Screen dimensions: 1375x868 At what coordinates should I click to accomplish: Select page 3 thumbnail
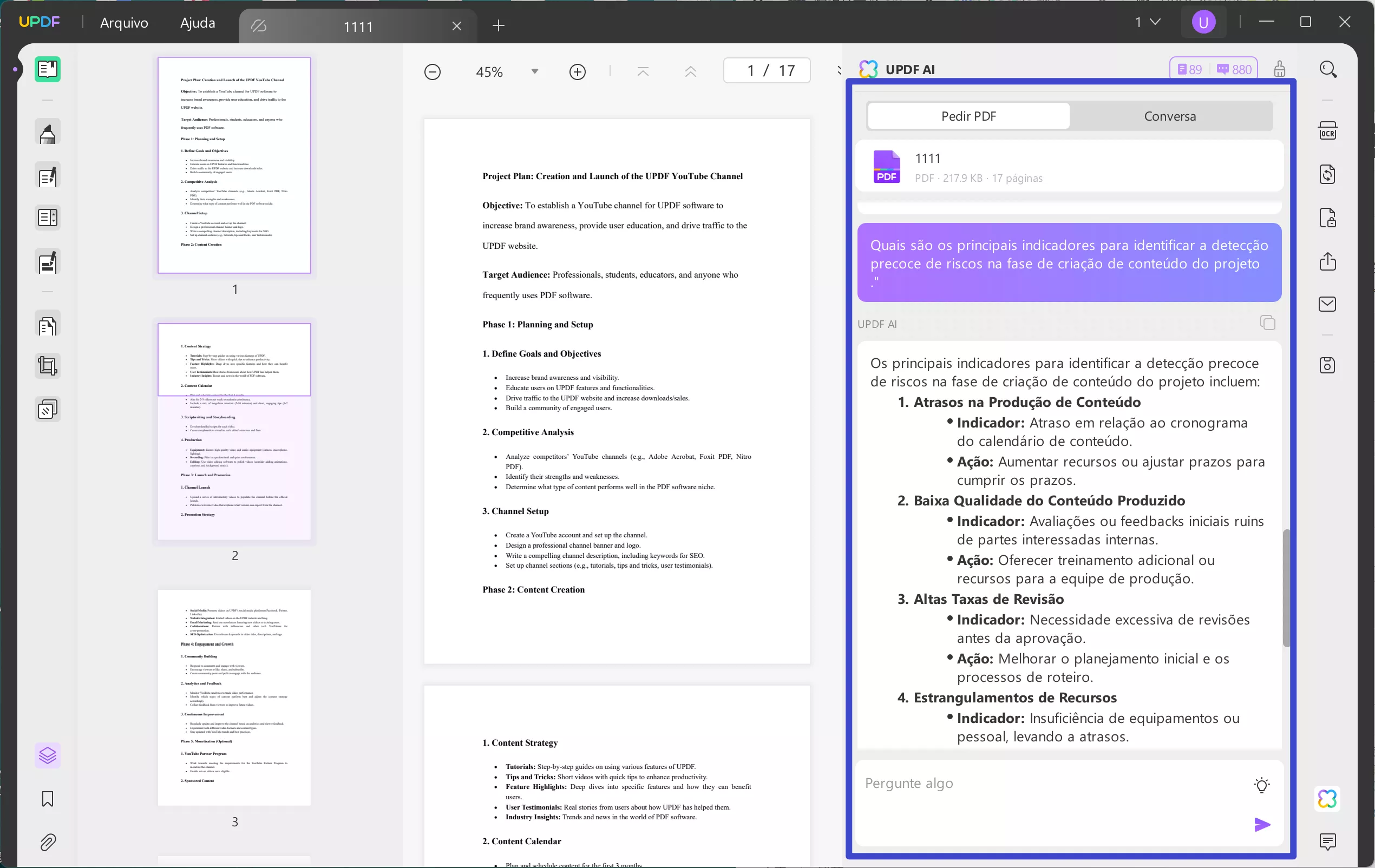click(x=234, y=698)
